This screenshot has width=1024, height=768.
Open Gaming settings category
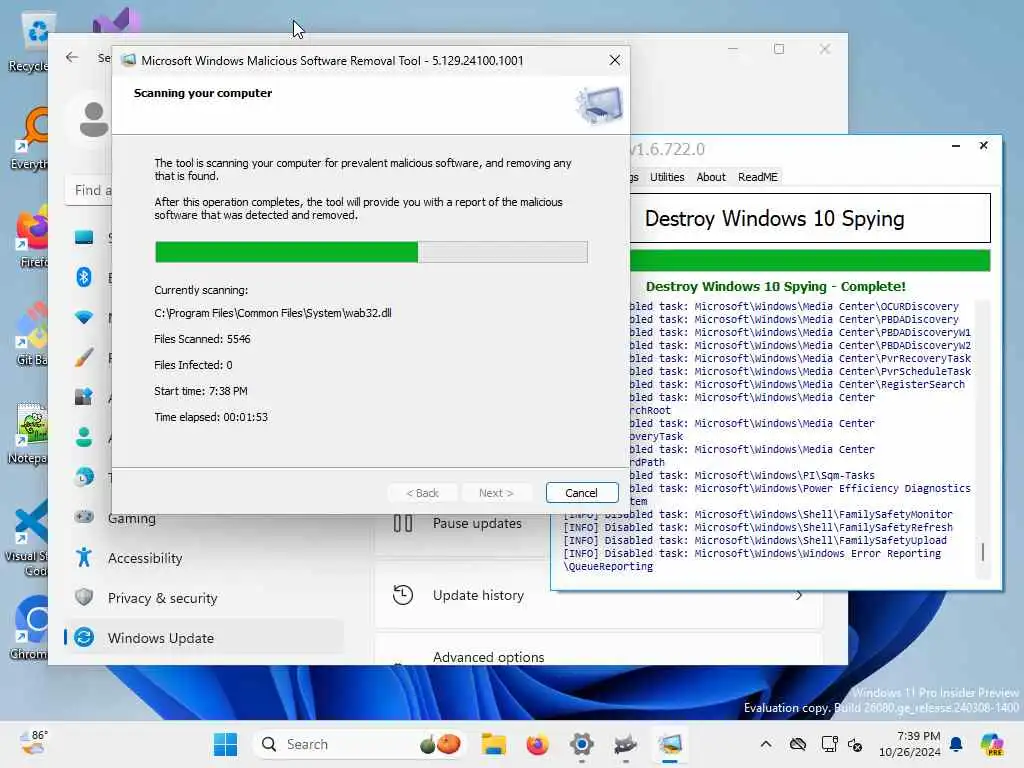[132, 518]
